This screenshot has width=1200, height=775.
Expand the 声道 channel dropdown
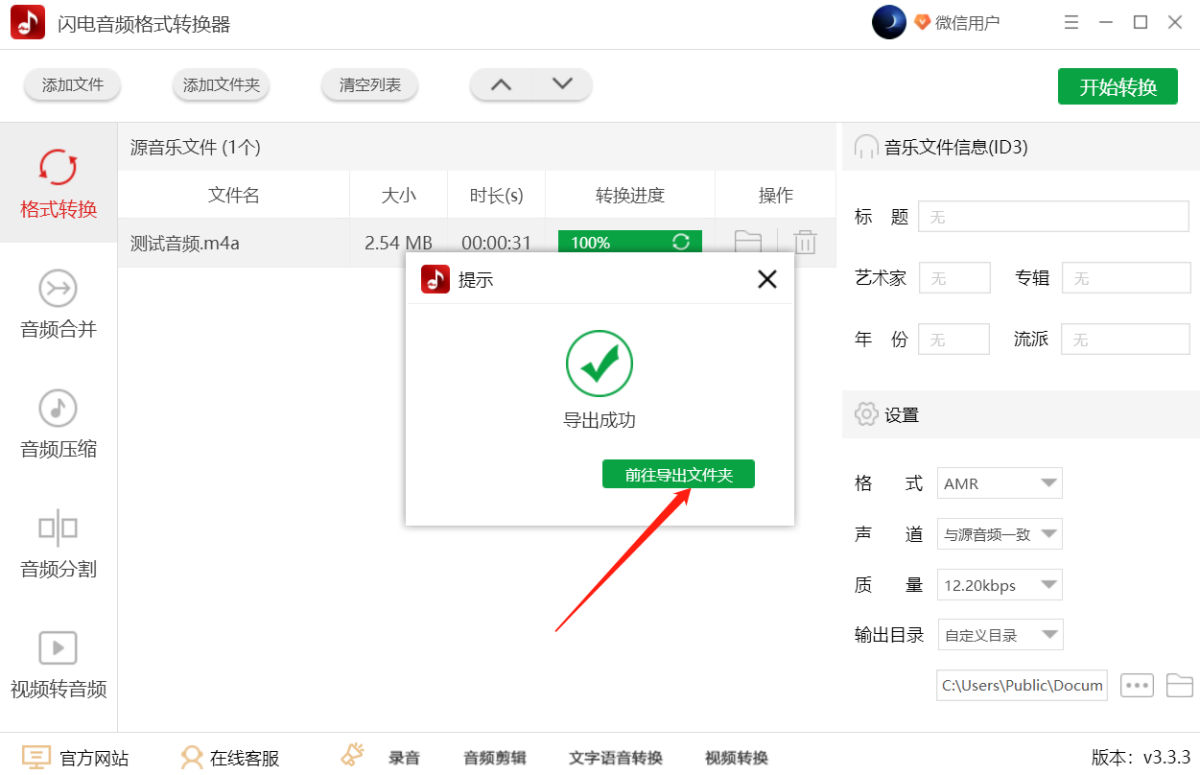999,534
